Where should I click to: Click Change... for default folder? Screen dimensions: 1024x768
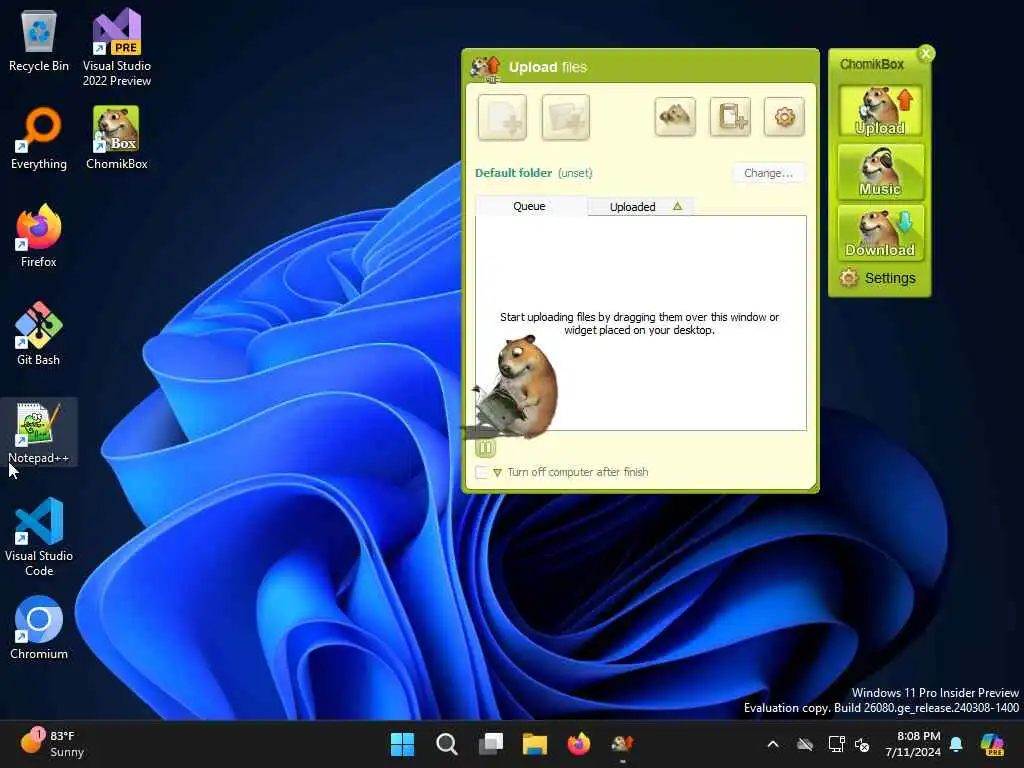click(x=768, y=173)
